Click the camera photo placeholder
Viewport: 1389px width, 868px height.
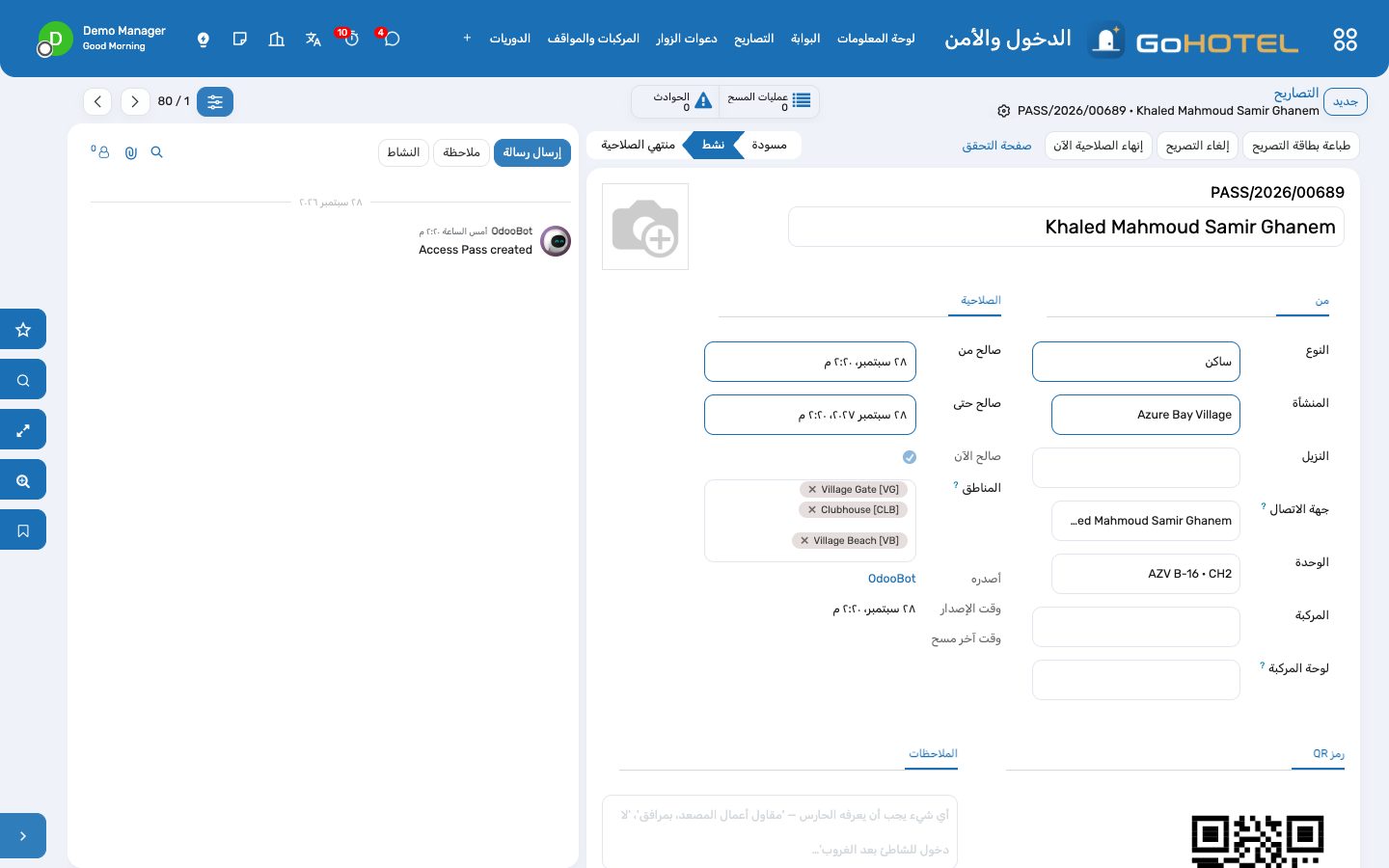click(645, 227)
